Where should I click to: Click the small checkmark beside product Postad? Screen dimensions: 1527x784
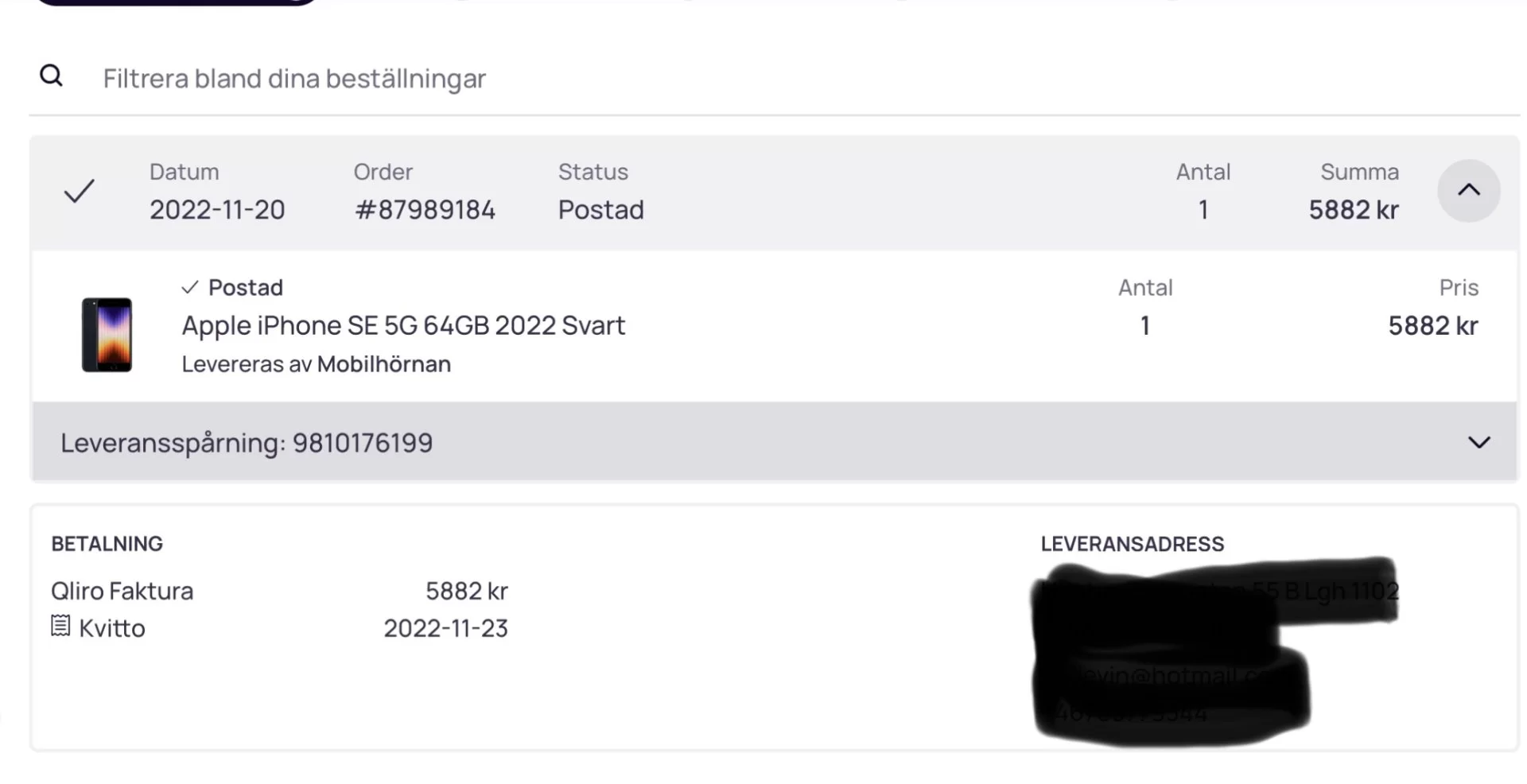pyautogui.click(x=189, y=288)
